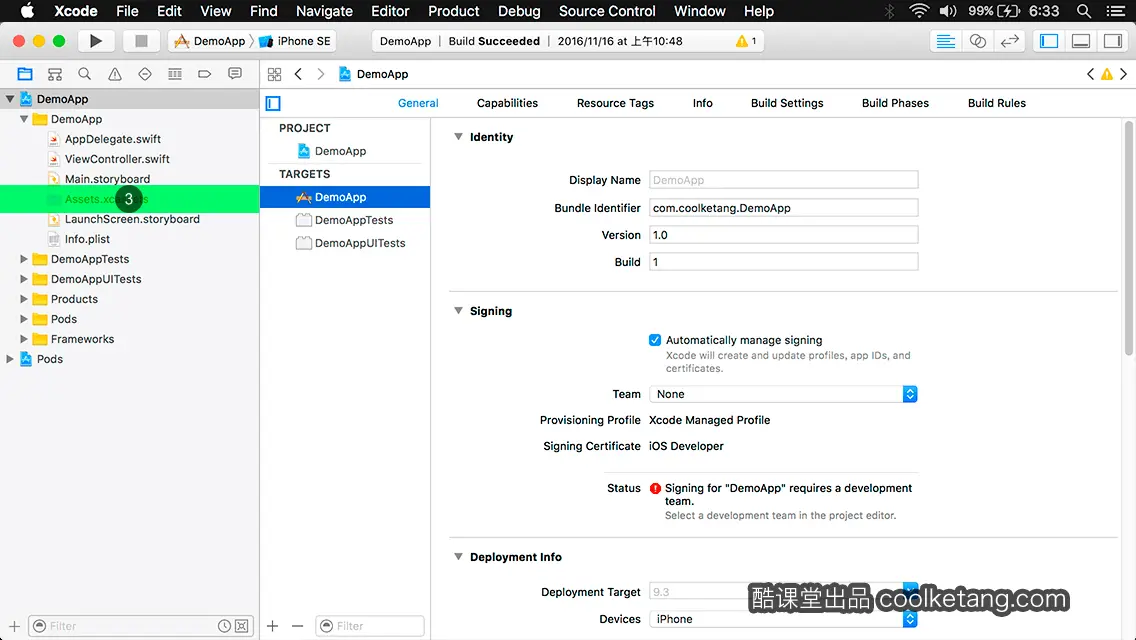
Task: Show related items grid icon
Action: 274,74
